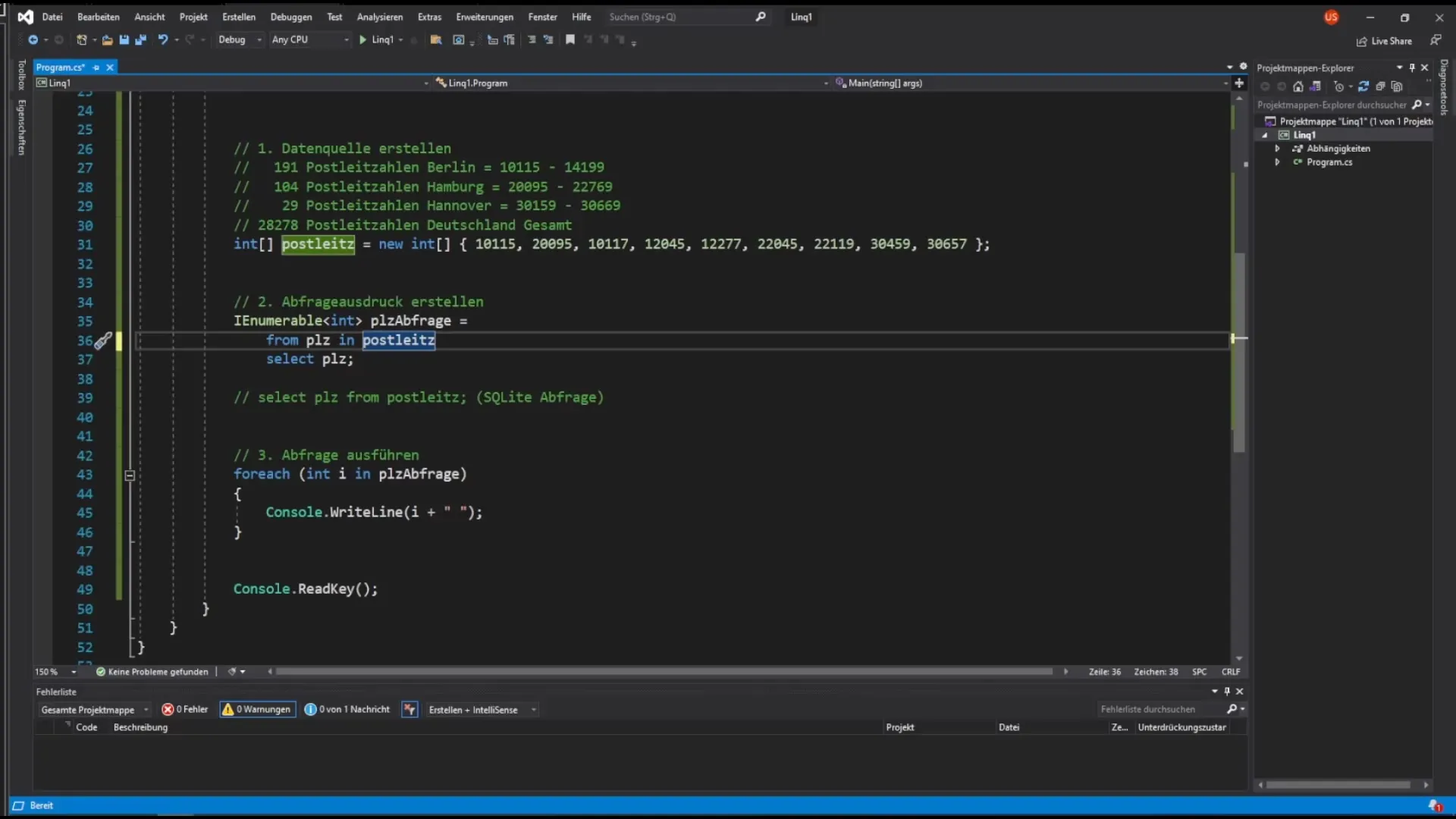Toggle the build IntelliSense filter funnel button

point(409,709)
